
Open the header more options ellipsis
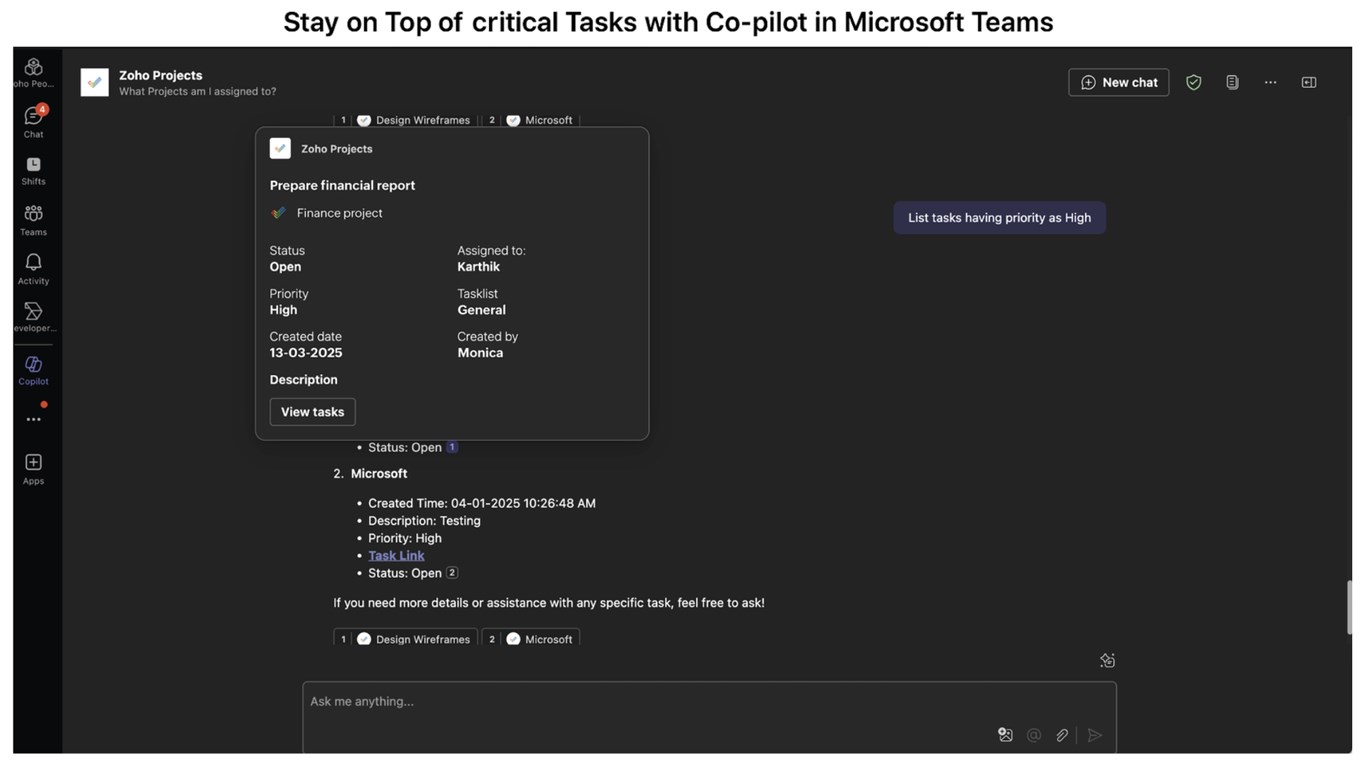click(1270, 82)
